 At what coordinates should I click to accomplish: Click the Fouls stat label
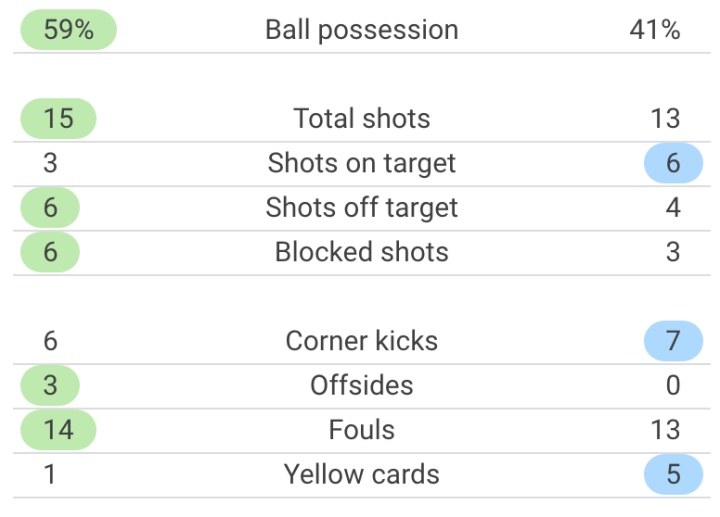(x=361, y=430)
